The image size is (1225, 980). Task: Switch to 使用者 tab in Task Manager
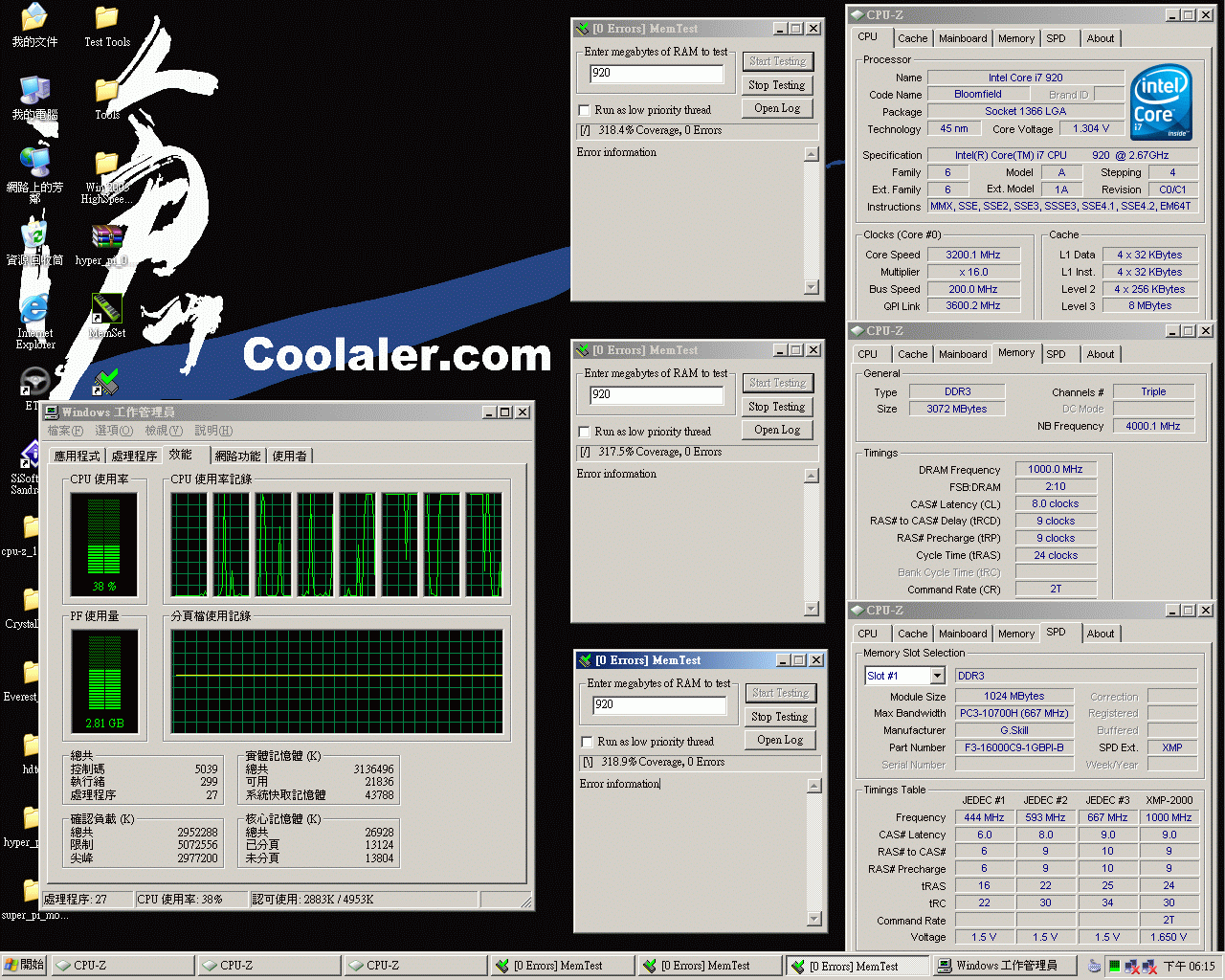(x=290, y=457)
